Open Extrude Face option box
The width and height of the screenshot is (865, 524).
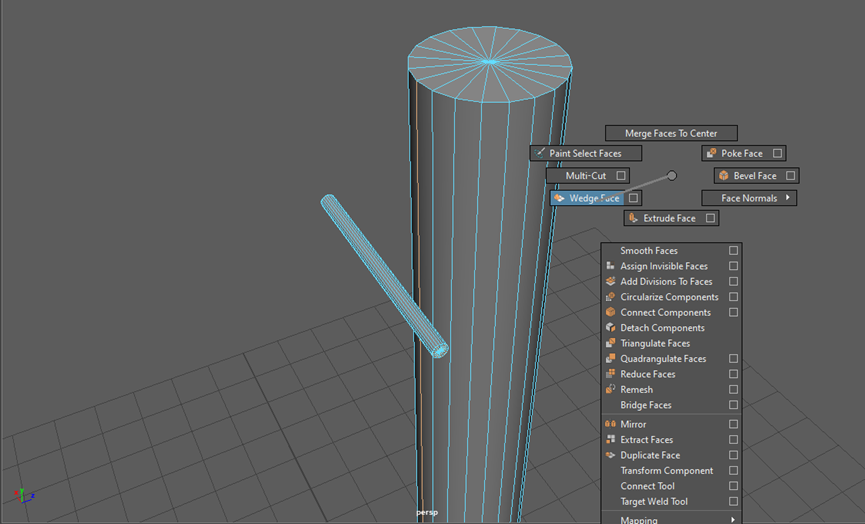click(711, 218)
